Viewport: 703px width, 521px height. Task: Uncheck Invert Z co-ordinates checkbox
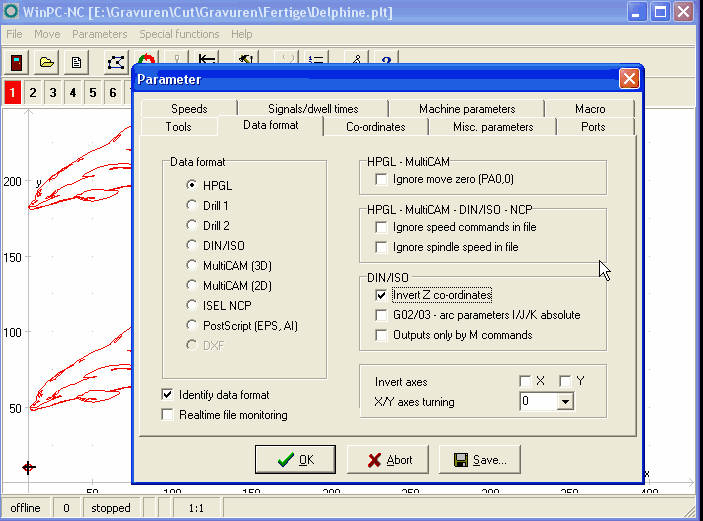(380, 295)
